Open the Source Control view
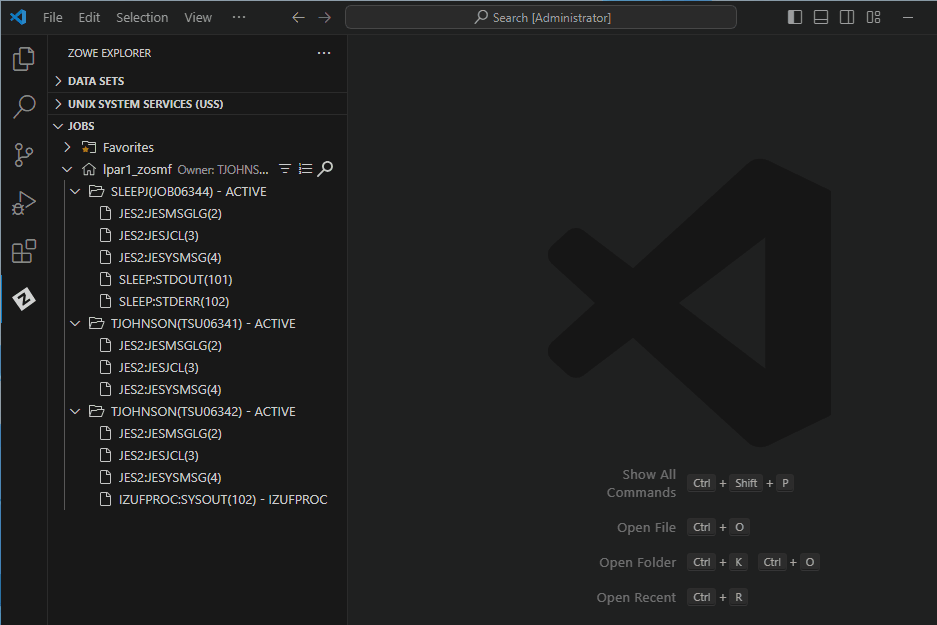The width and height of the screenshot is (937, 625). tap(24, 154)
